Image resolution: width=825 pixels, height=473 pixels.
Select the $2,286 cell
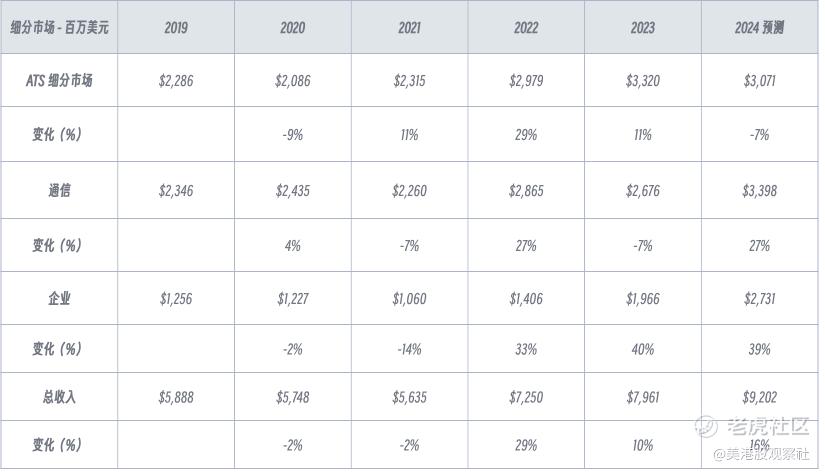pos(176,81)
